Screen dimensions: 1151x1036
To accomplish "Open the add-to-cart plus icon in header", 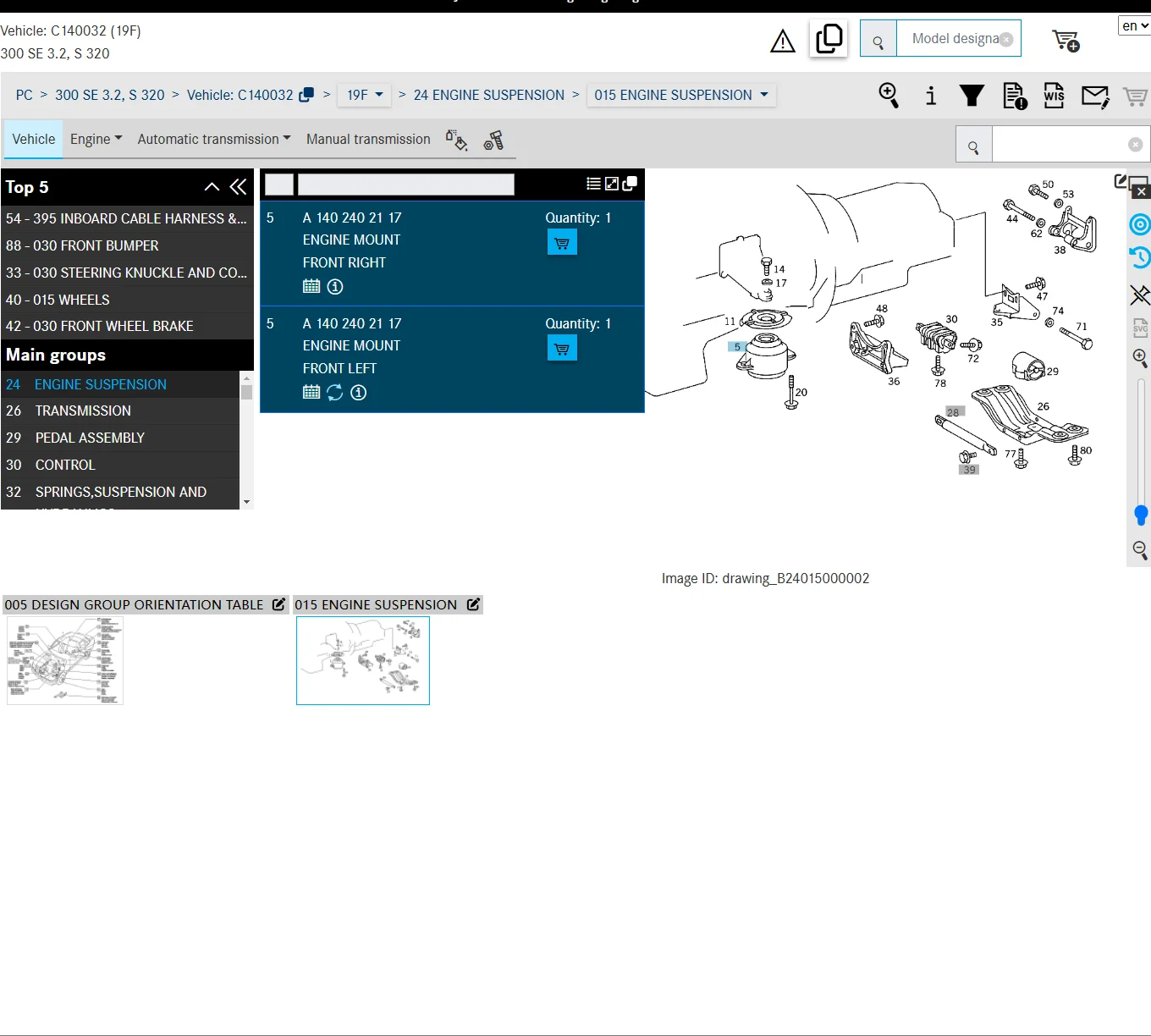I will [x=1066, y=41].
